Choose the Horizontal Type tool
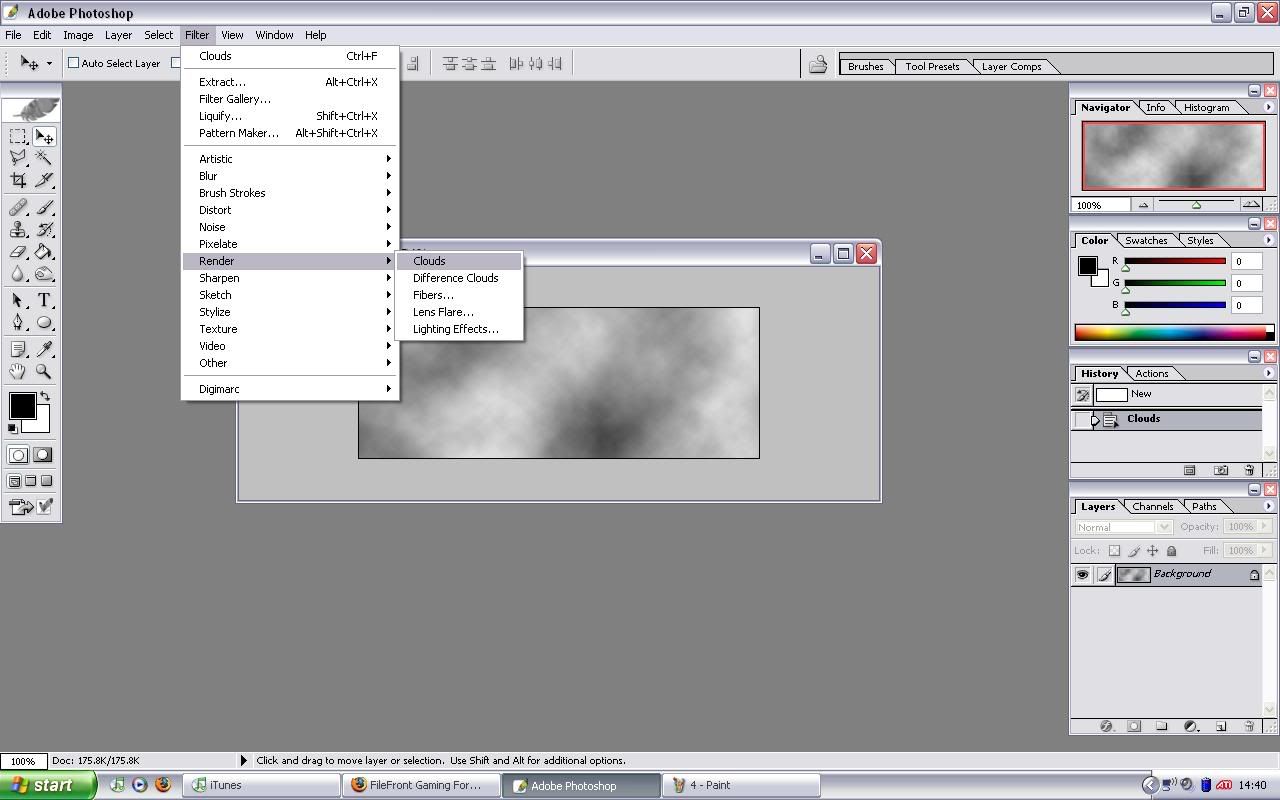 (x=44, y=300)
